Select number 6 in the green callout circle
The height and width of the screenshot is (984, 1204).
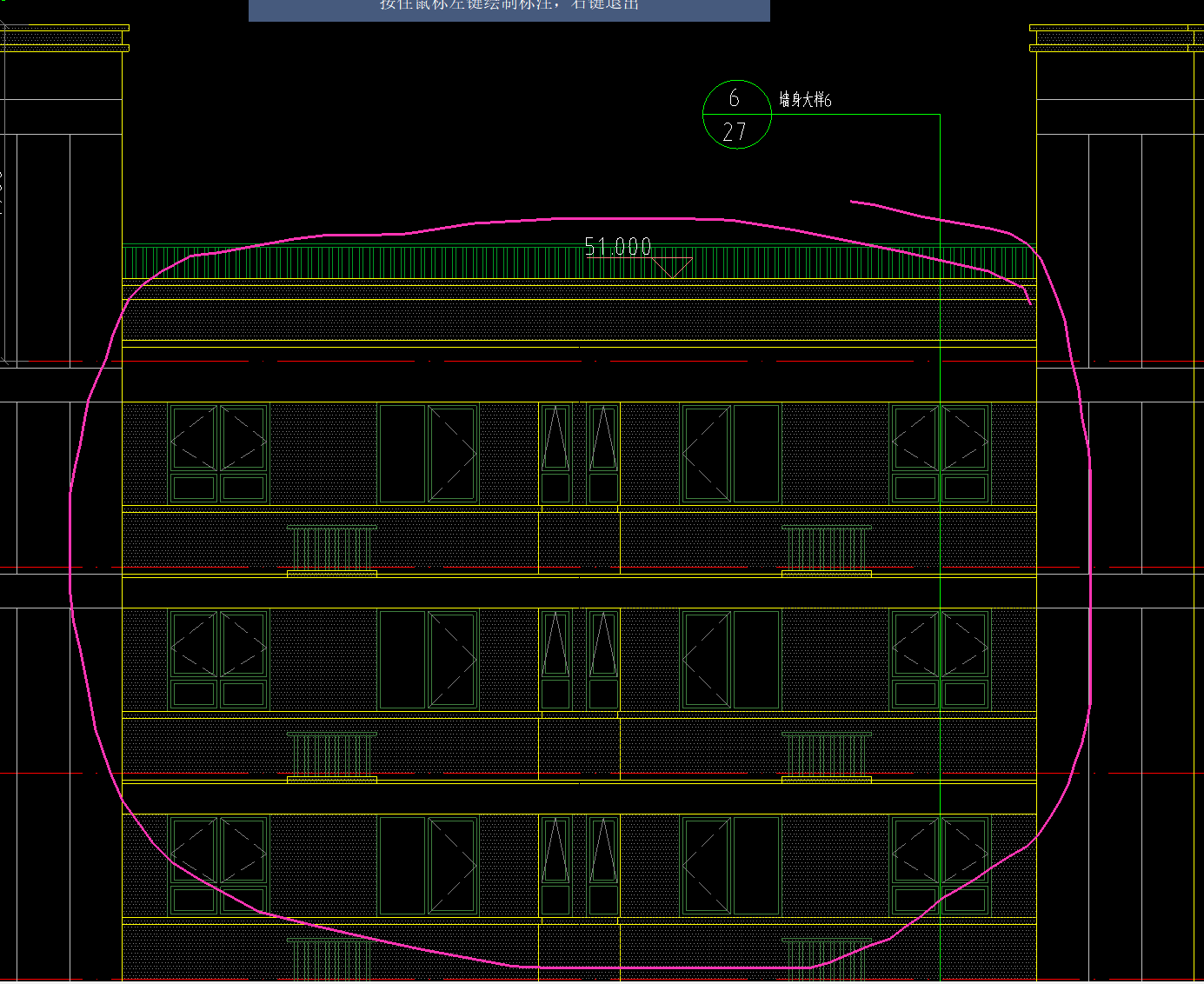point(735,98)
